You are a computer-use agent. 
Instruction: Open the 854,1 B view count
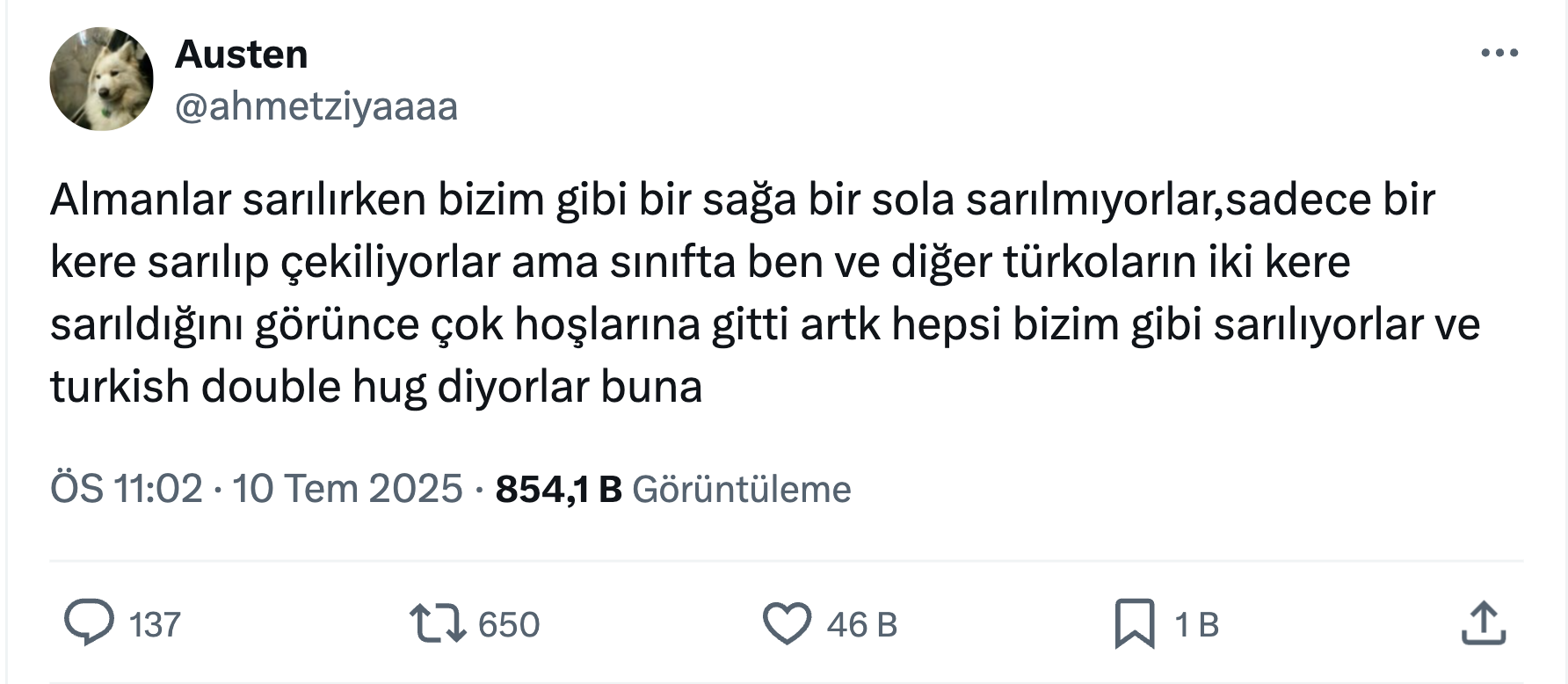[x=559, y=489]
